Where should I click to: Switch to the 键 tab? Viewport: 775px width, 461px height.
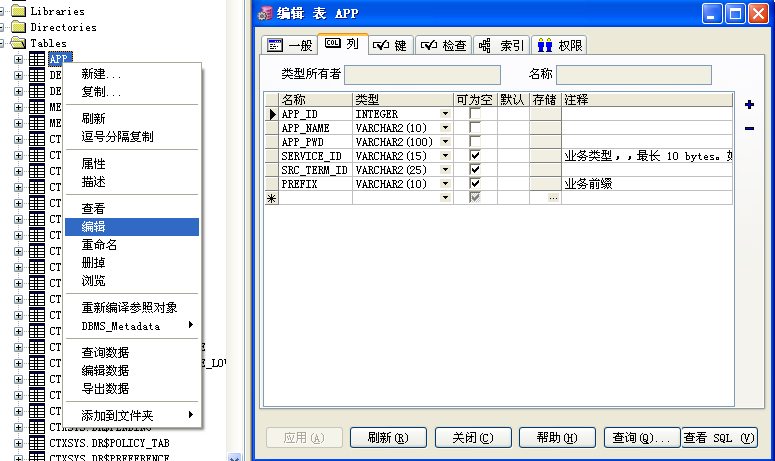(390, 45)
